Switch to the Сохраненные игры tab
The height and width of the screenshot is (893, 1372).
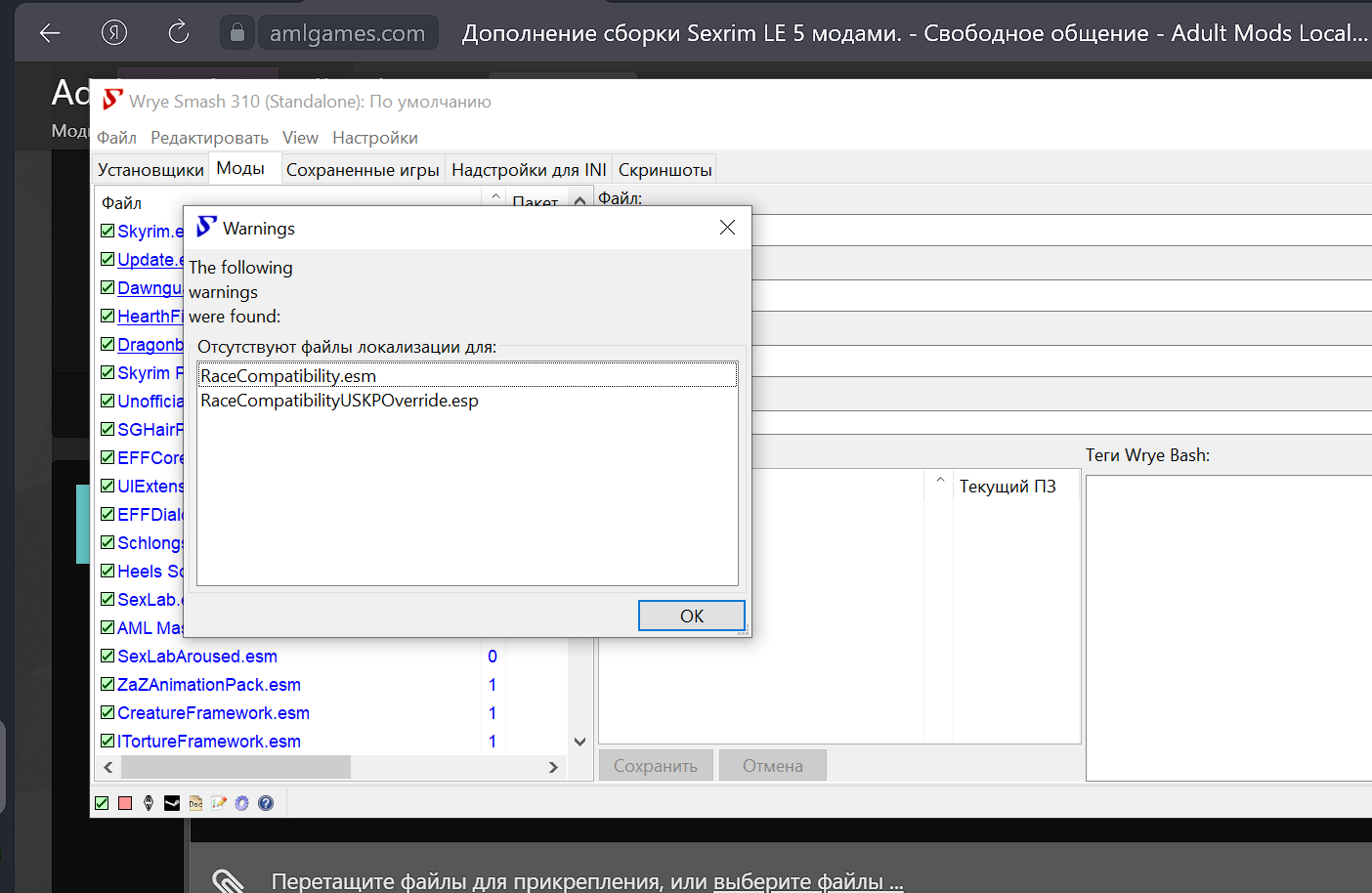(363, 170)
